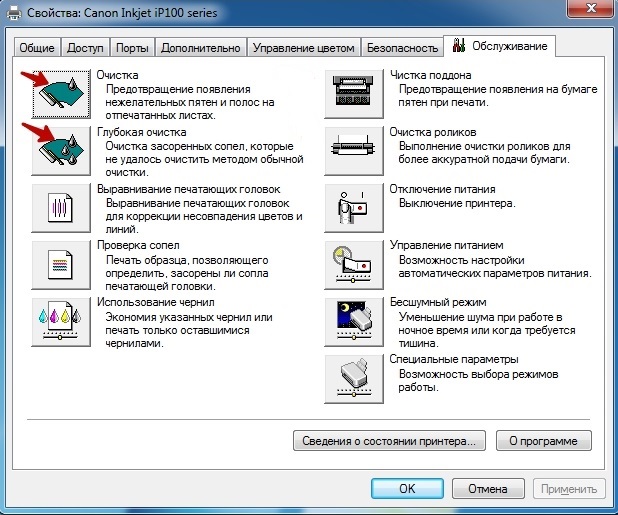Open Использование чернил ink usage icon

tap(60, 321)
